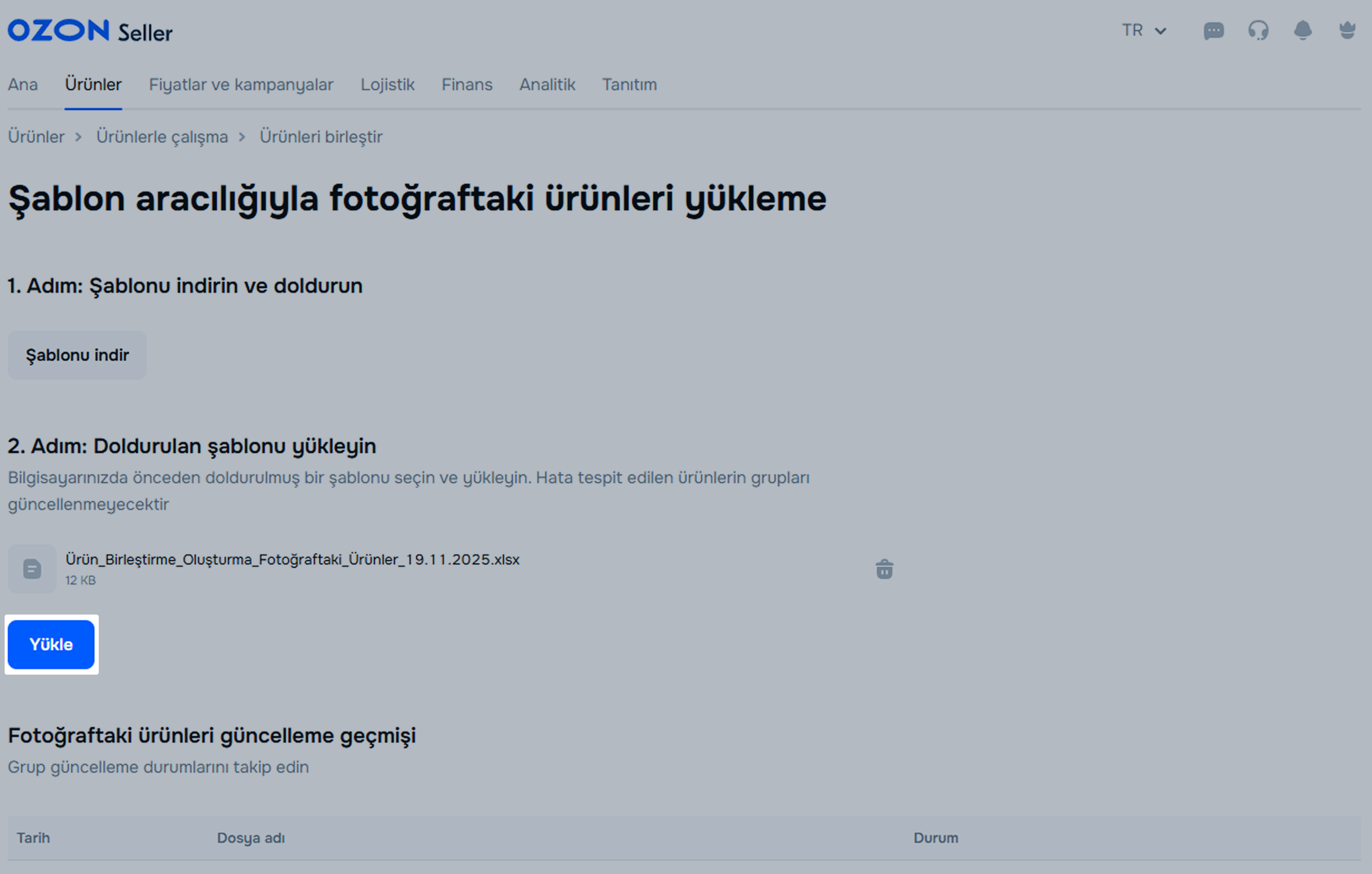Select the Finans tab
This screenshot has height=874, width=1372.
[467, 85]
